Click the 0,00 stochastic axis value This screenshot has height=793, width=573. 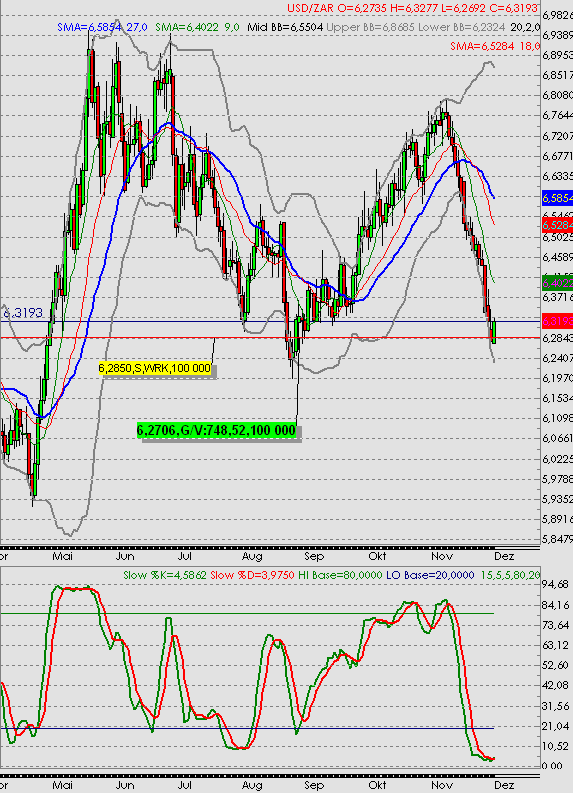tap(552, 766)
